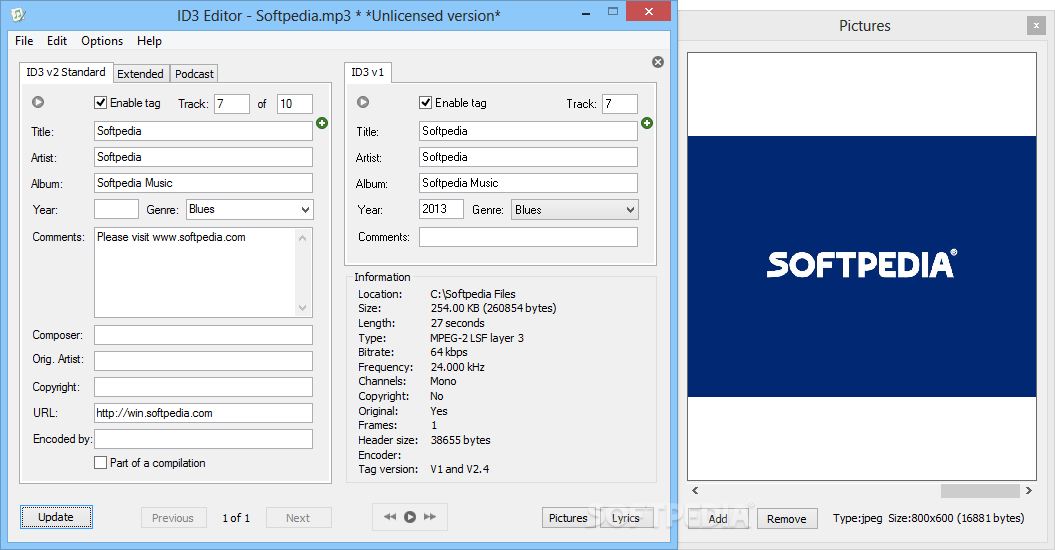Click ID3 v2 Track number field
Screen dimensions: 1055x550
pyautogui.click(x=232, y=104)
